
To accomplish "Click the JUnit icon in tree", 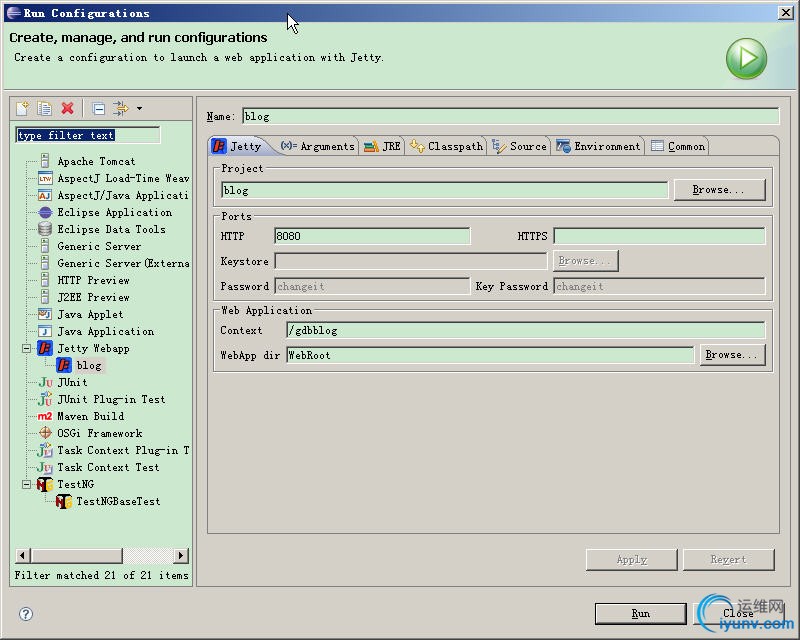I will click(45, 382).
